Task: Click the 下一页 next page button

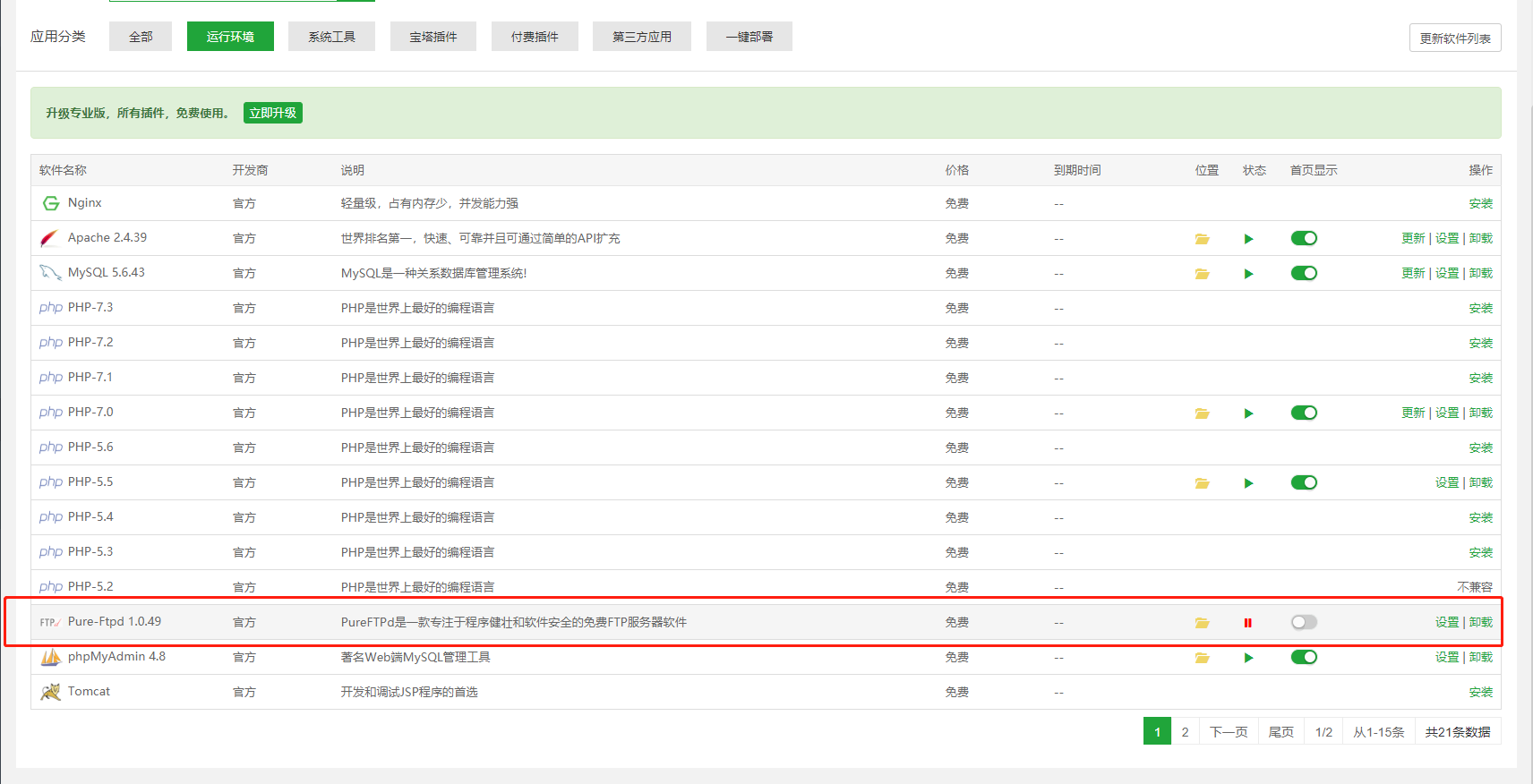Action: click(1229, 731)
